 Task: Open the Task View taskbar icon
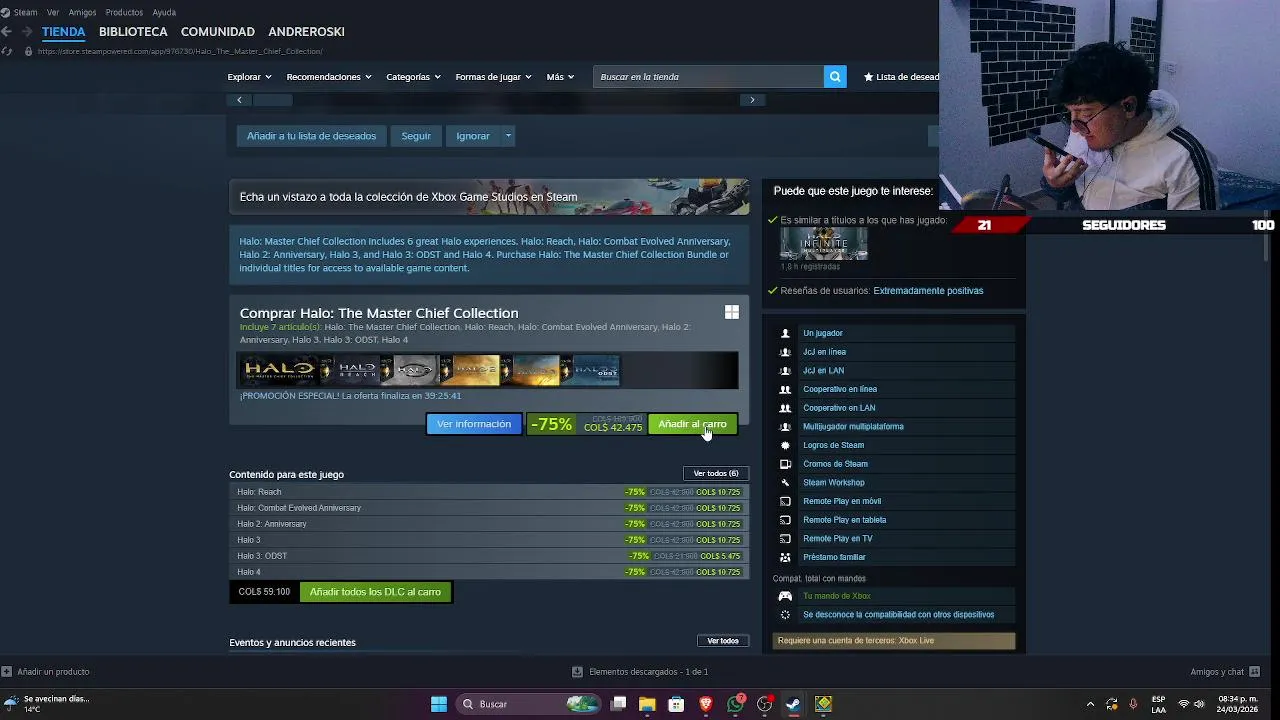(619, 704)
